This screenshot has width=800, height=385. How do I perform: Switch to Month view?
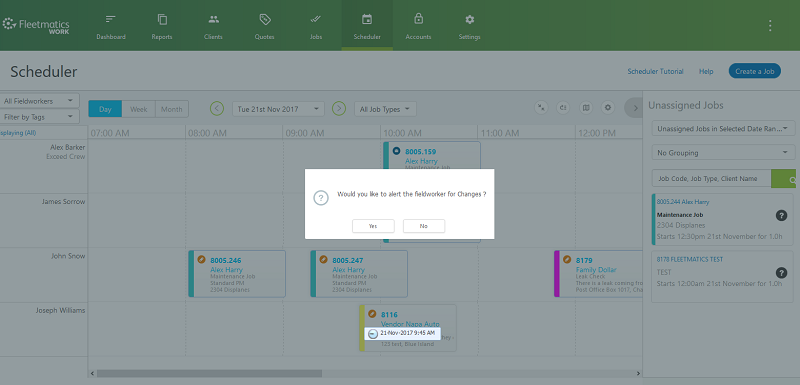pyautogui.click(x=172, y=109)
